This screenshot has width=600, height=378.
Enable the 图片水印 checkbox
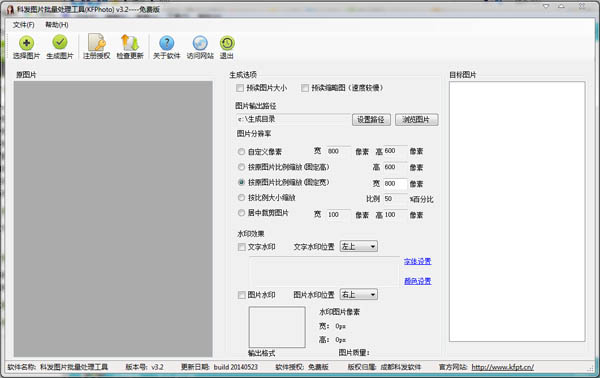241,295
